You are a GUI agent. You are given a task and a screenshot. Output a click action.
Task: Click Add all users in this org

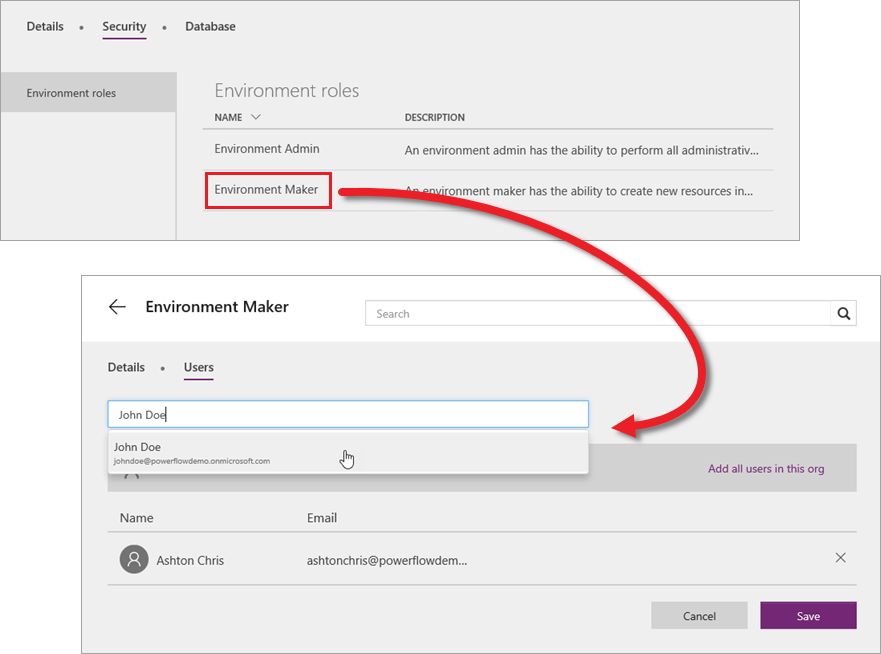(x=766, y=468)
